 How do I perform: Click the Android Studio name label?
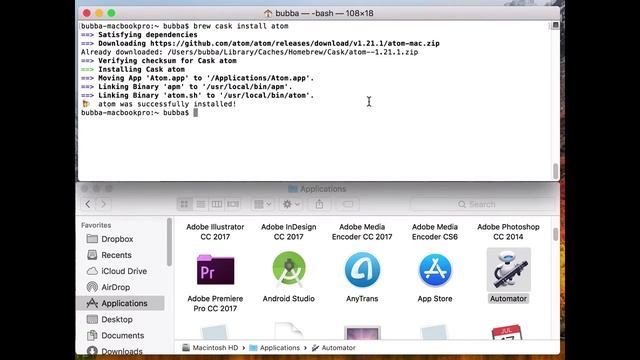click(x=289, y=299)
